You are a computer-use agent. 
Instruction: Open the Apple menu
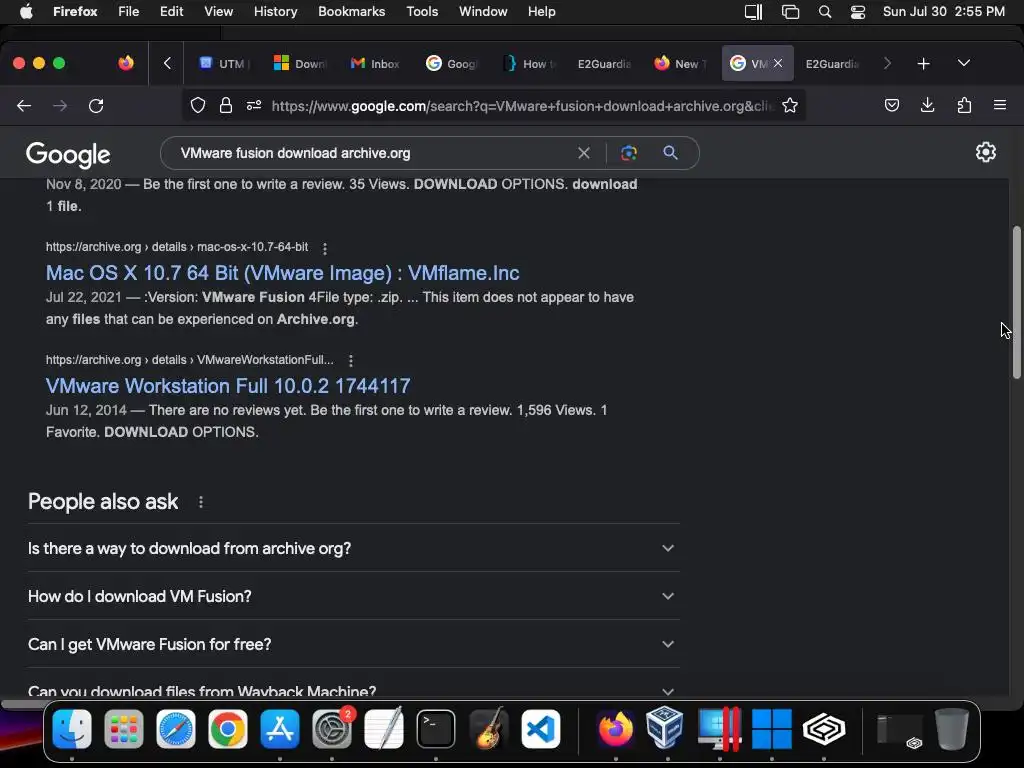coord(26,12)
